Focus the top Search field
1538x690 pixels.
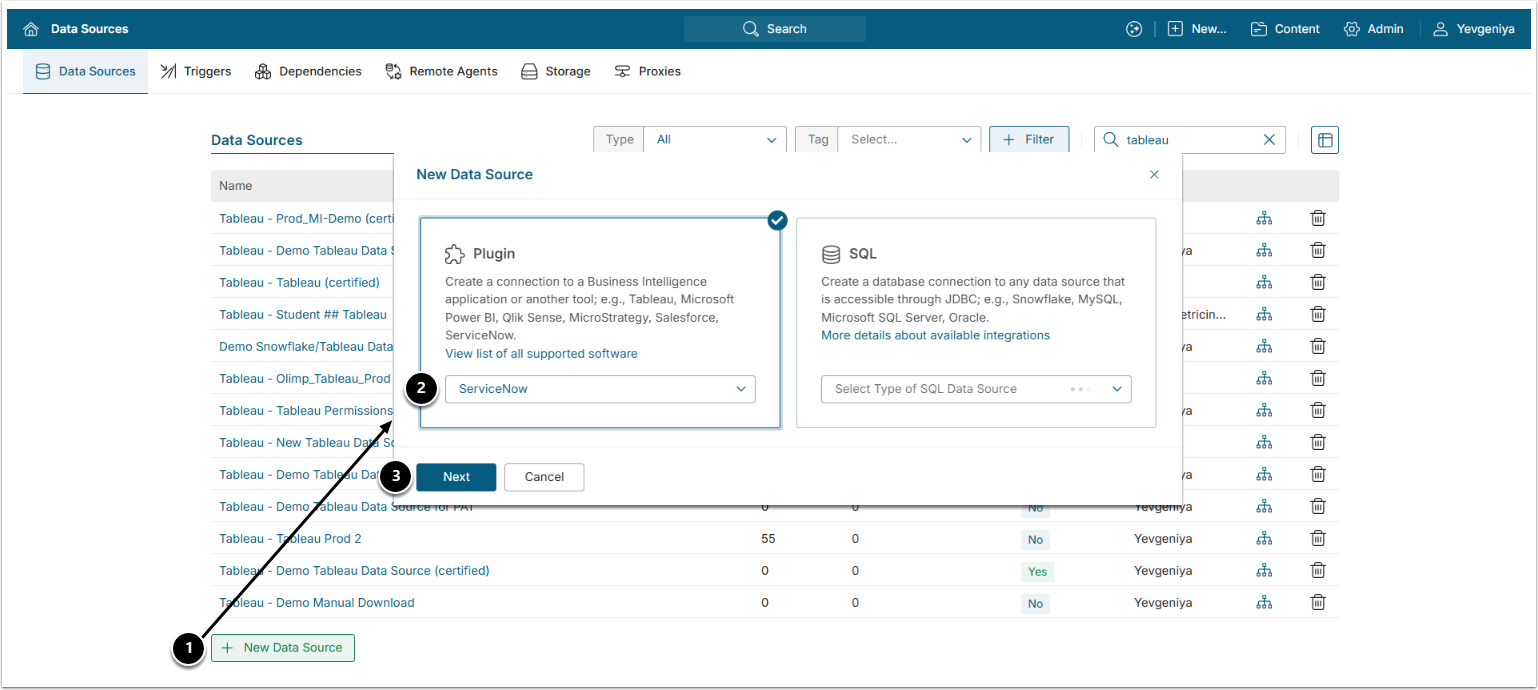click(x=775, y=29)
